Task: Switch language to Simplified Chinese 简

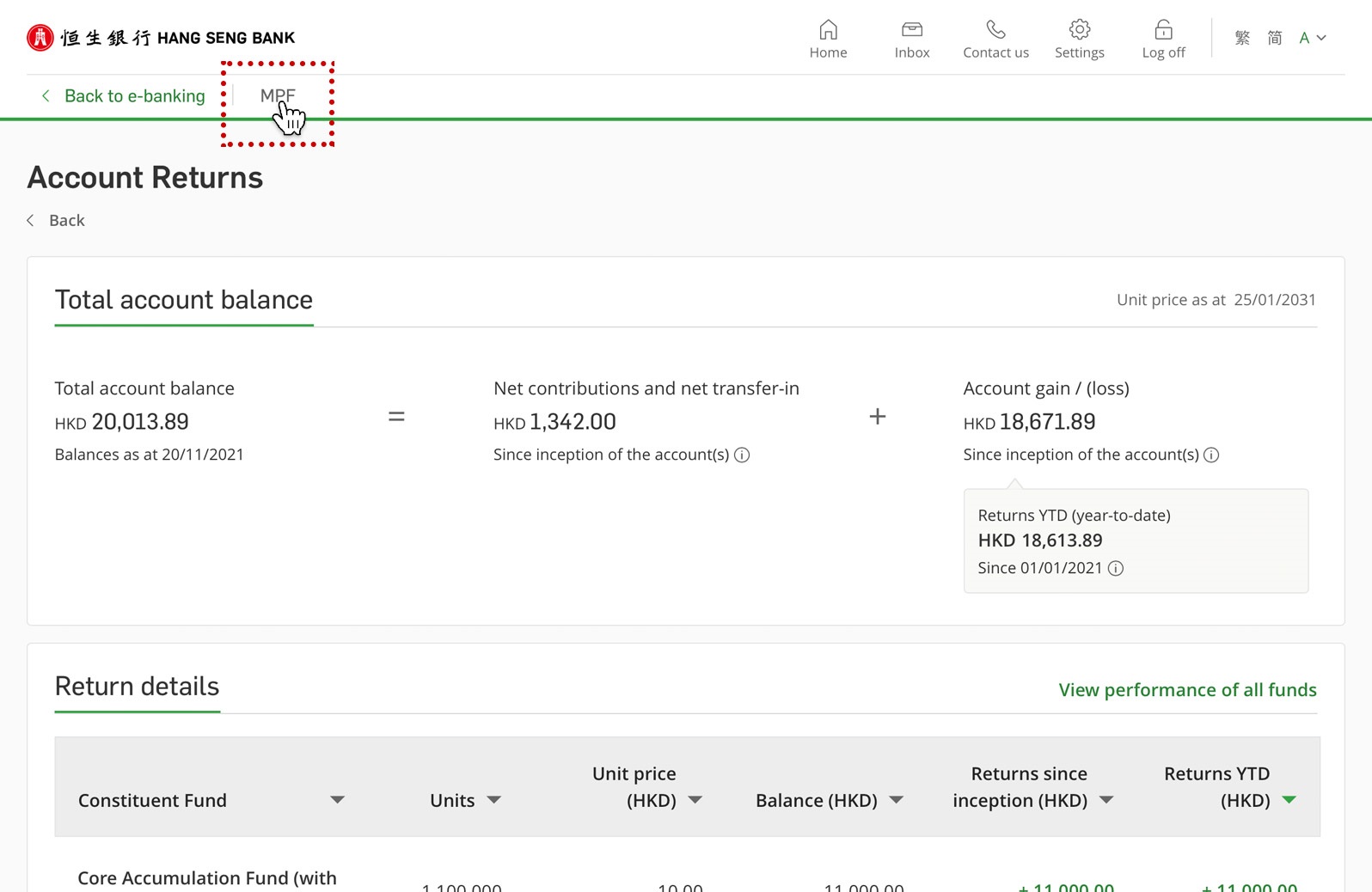Action: click(1275, 38)
